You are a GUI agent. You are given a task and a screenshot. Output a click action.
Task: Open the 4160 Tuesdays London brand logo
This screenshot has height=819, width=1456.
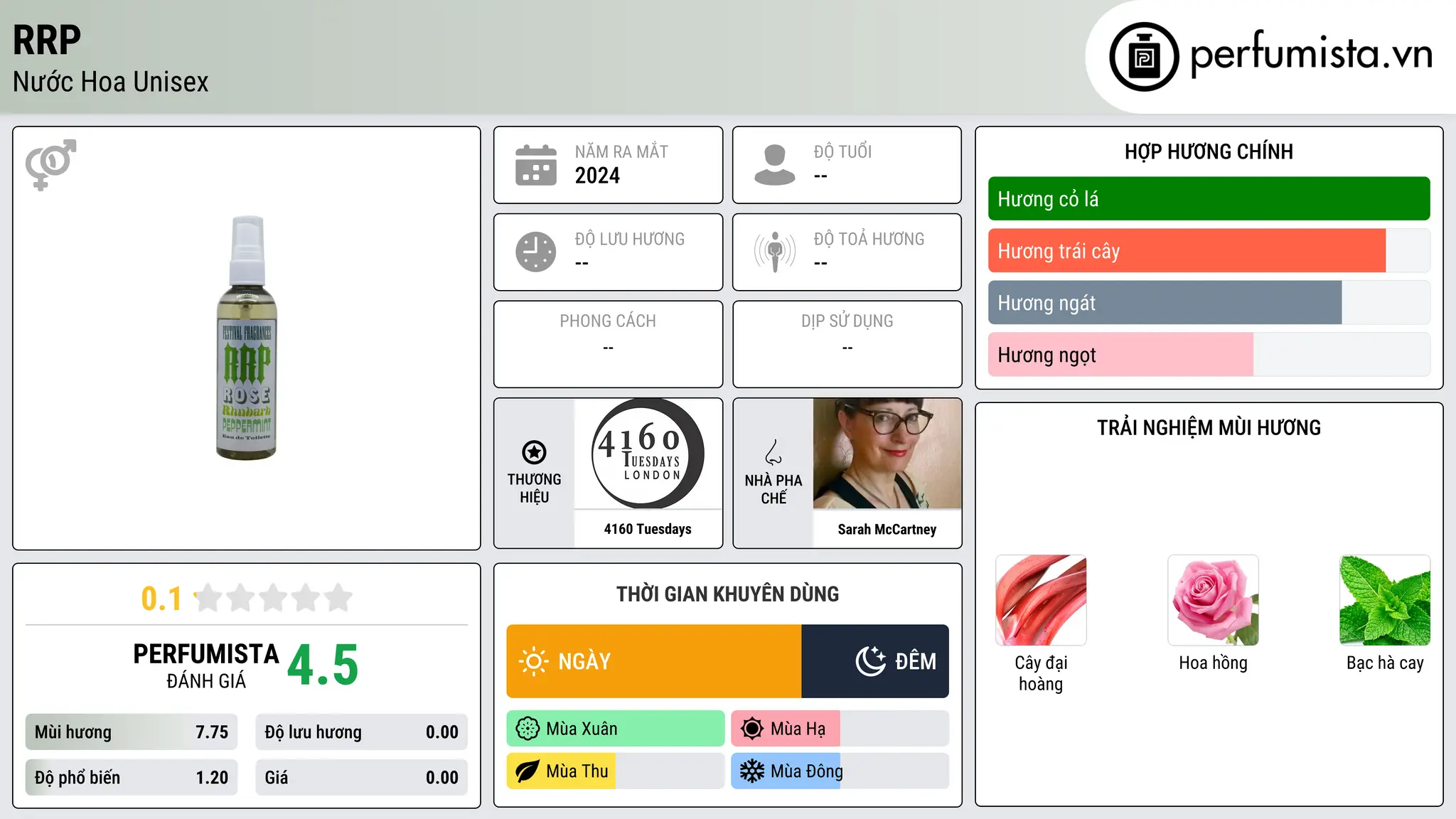coord(648,454)
